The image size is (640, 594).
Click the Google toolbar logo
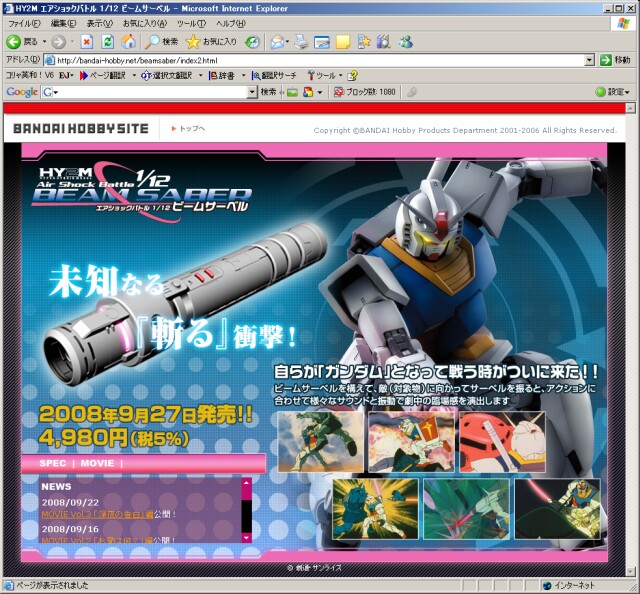pyautogui.click(x=22, y=92)
